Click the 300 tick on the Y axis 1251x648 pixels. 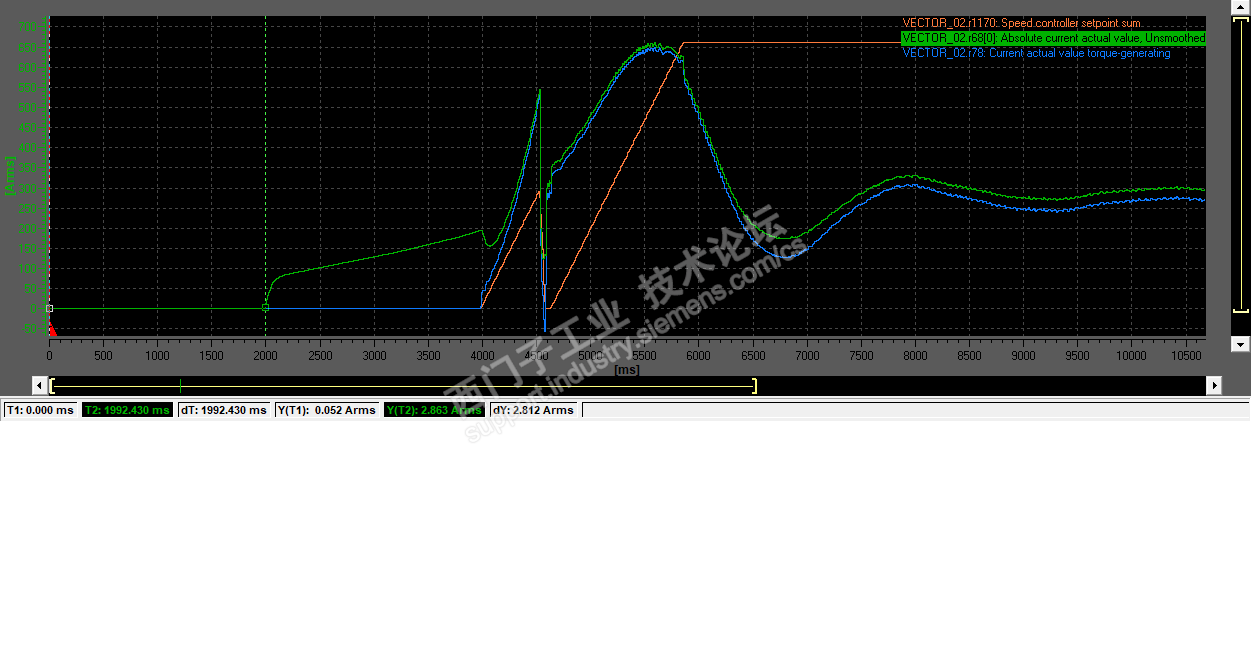point(29,188)
